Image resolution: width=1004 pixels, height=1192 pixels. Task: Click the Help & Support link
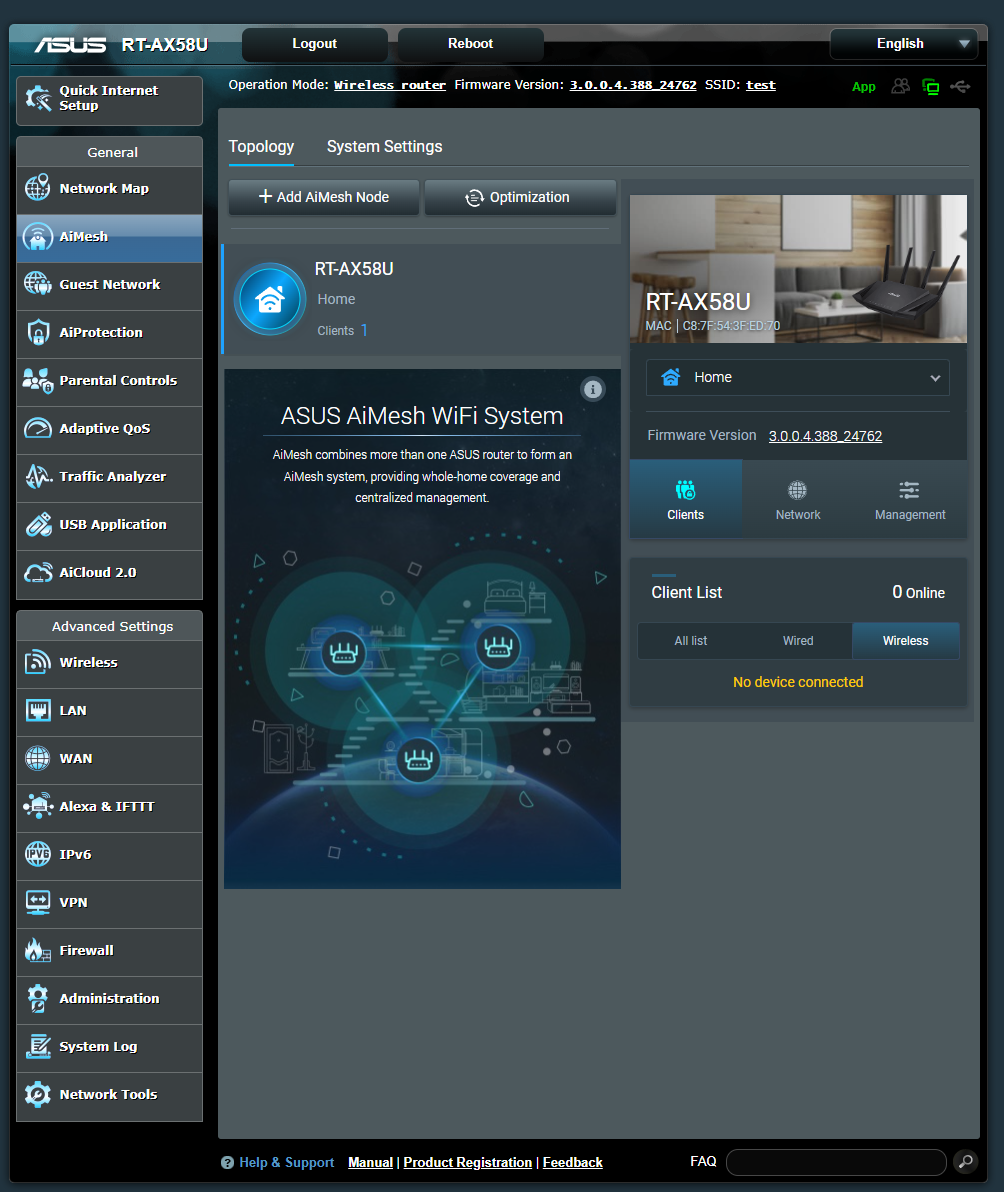coord(287,1162)
